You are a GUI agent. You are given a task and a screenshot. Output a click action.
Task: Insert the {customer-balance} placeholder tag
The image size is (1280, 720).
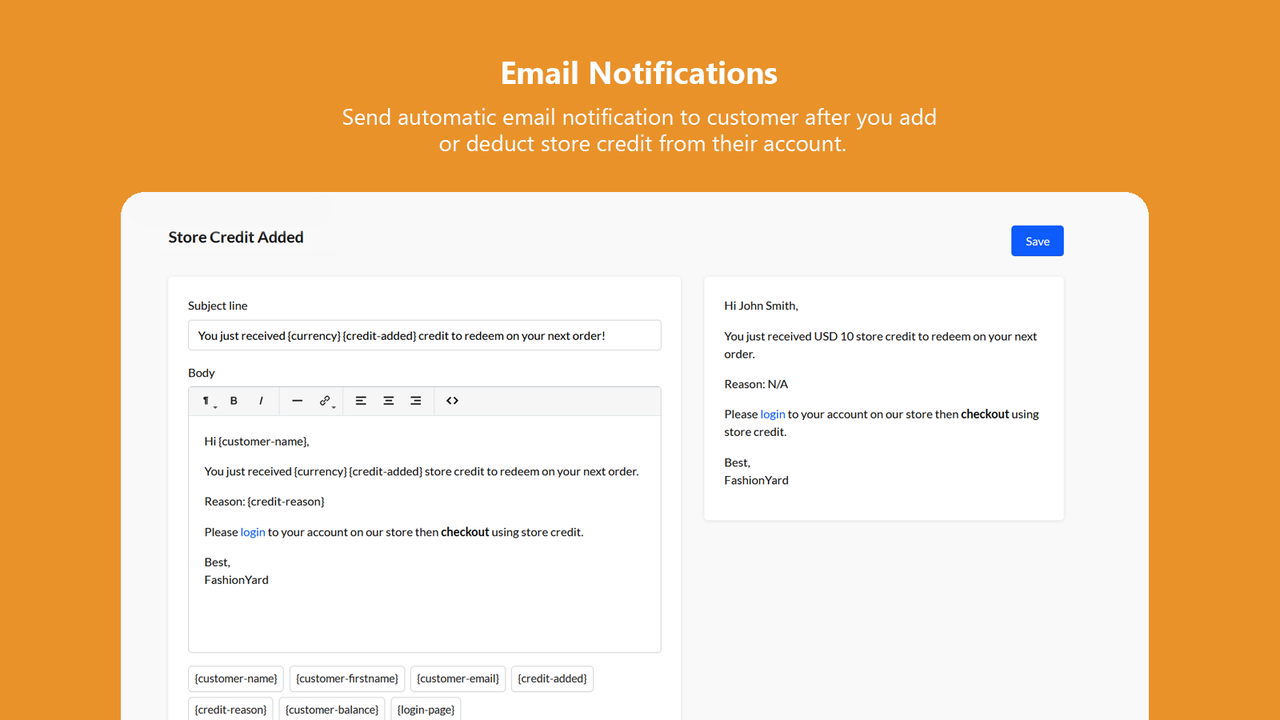331,709
